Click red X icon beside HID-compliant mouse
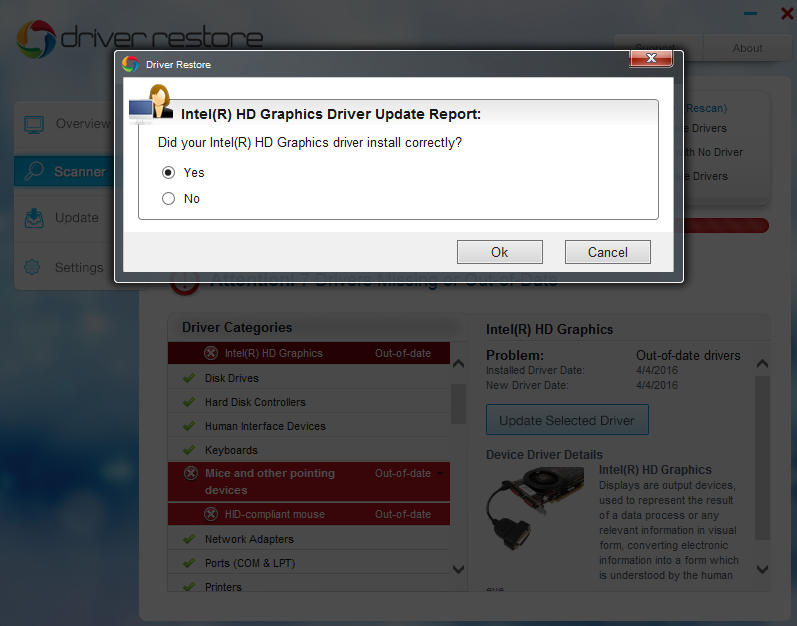This screenshot has width=797, height=626. click(x=211, y=514)
